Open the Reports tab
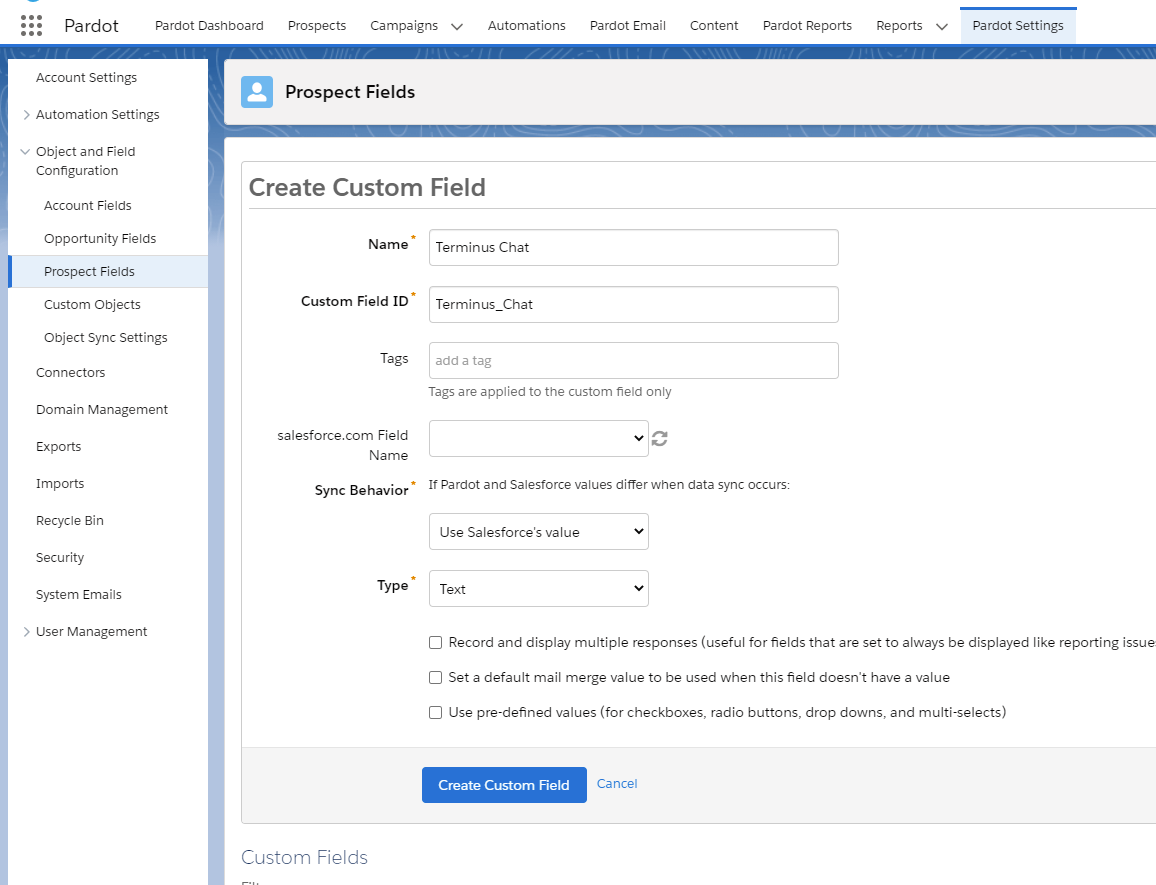Screen dimensions: 1156x885 899,26
